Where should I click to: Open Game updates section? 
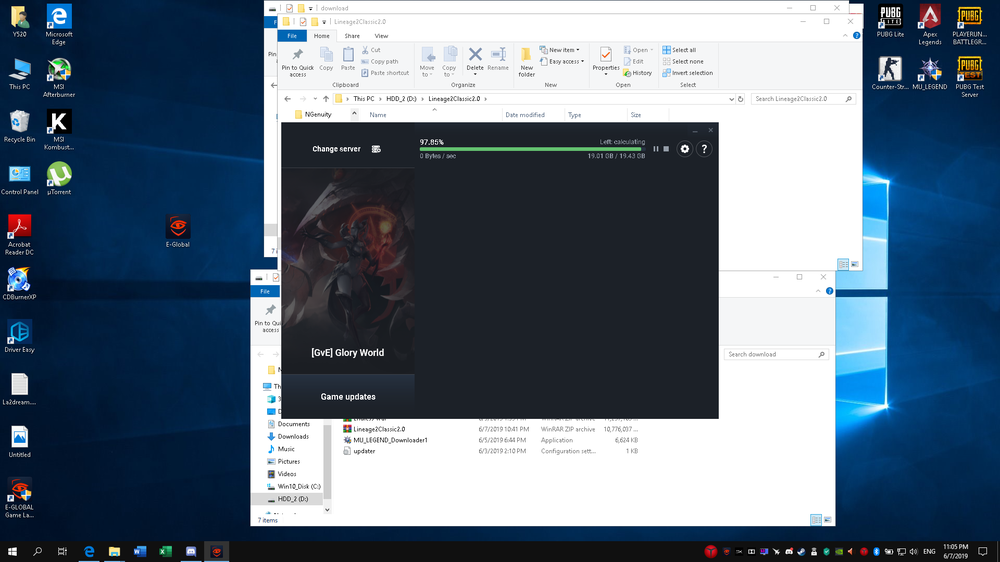(x=348, y=397)
